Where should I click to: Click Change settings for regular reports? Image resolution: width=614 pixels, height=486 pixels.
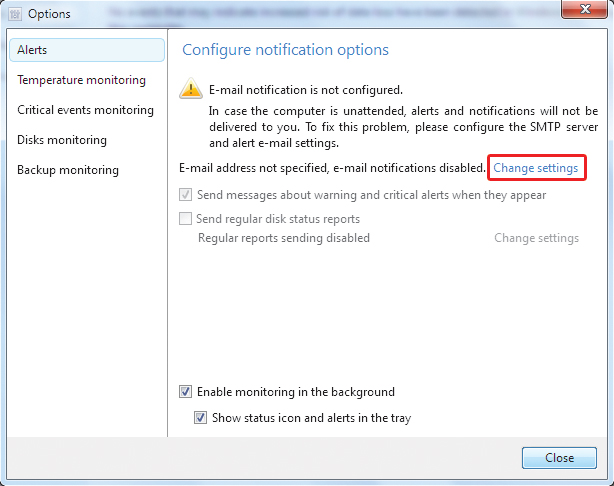coord(536,238)
